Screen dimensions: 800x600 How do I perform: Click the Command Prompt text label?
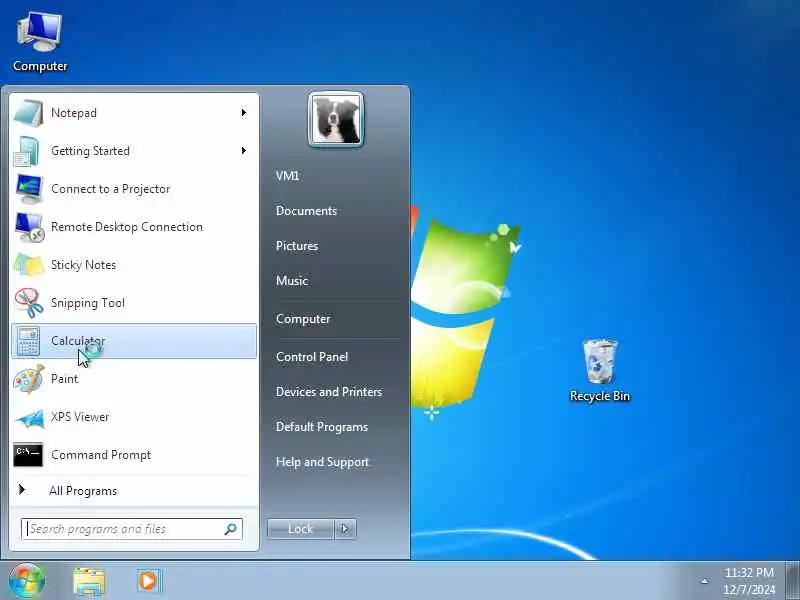point(101,455)
